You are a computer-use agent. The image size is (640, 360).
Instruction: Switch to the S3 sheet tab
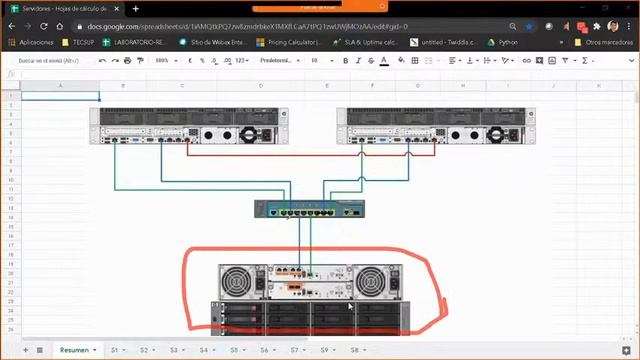177,350
